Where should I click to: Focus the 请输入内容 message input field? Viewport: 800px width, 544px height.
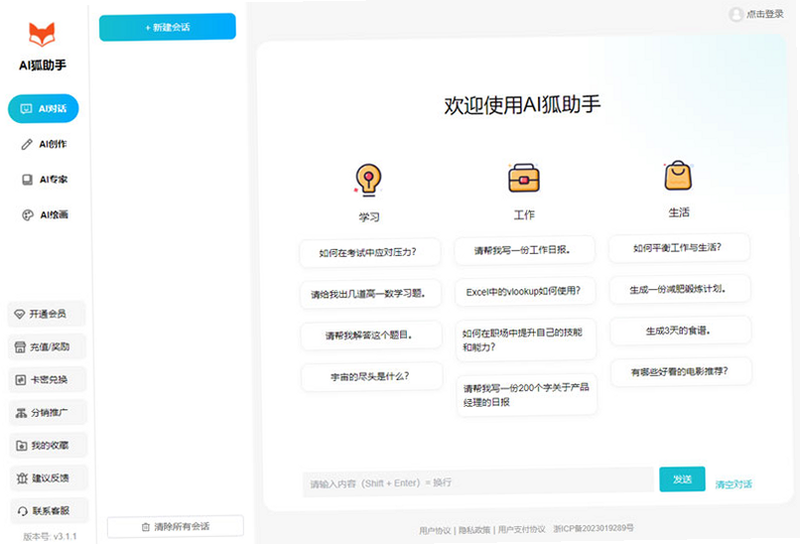tap(478, 482)
